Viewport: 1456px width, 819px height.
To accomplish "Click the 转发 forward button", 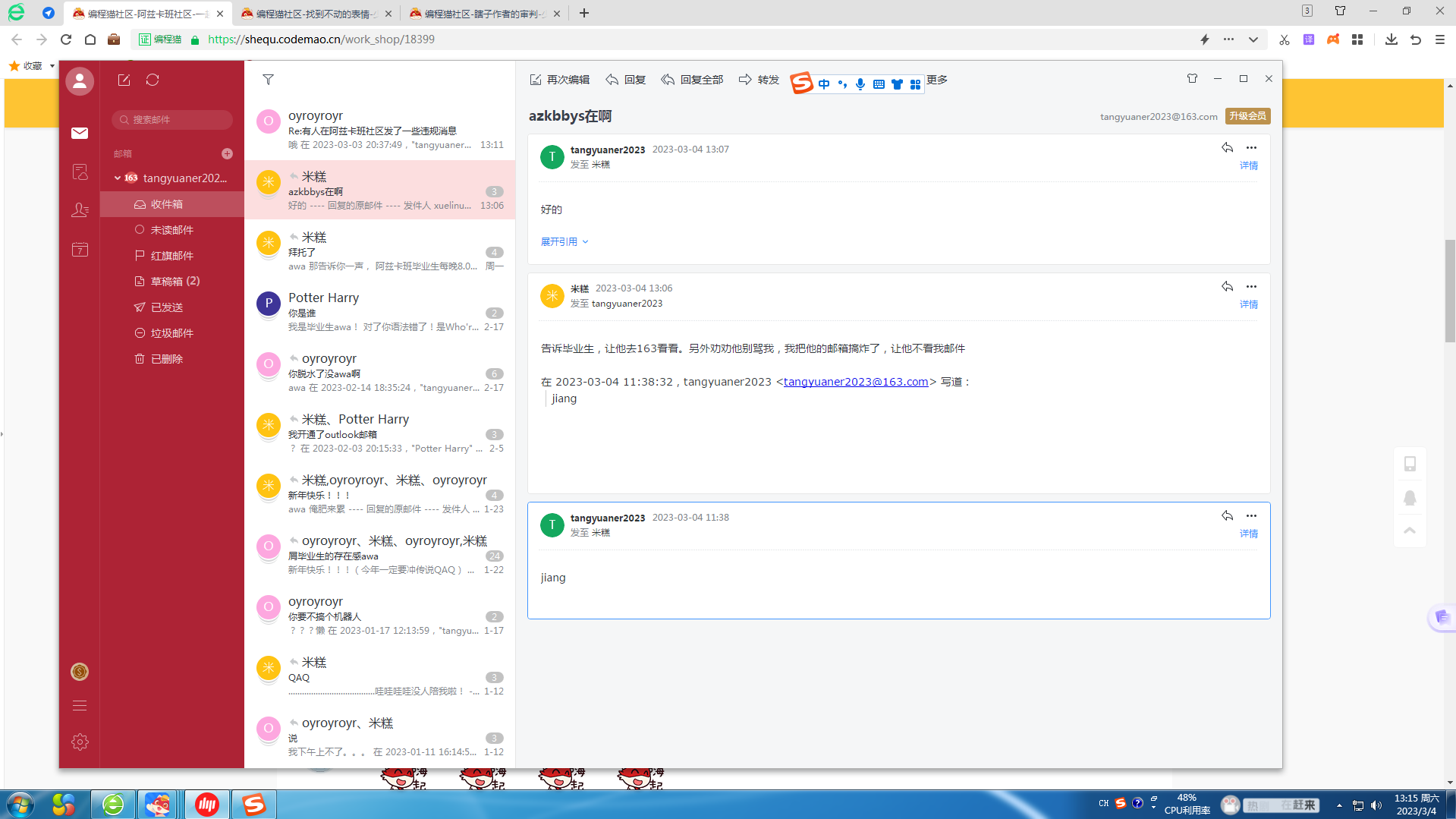I will click(x=759, y=80).
